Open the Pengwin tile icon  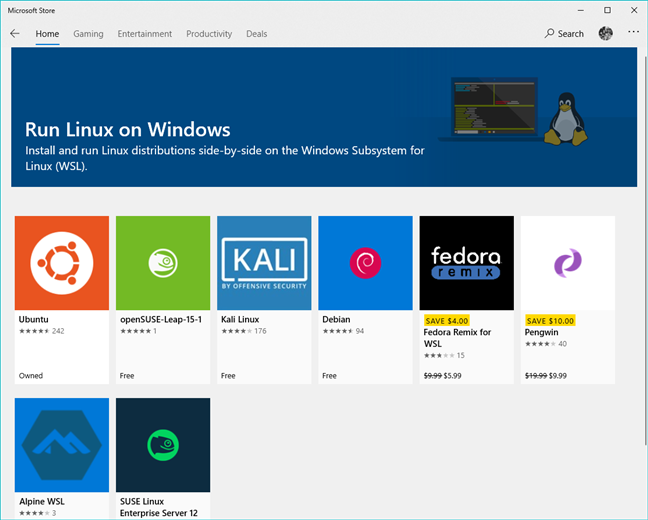click(568, 263)
